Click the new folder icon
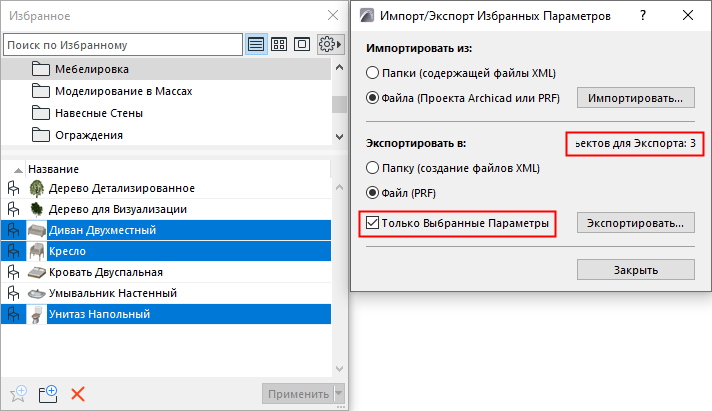The height and width of the screenshot is (411, 712). point(47,393)
